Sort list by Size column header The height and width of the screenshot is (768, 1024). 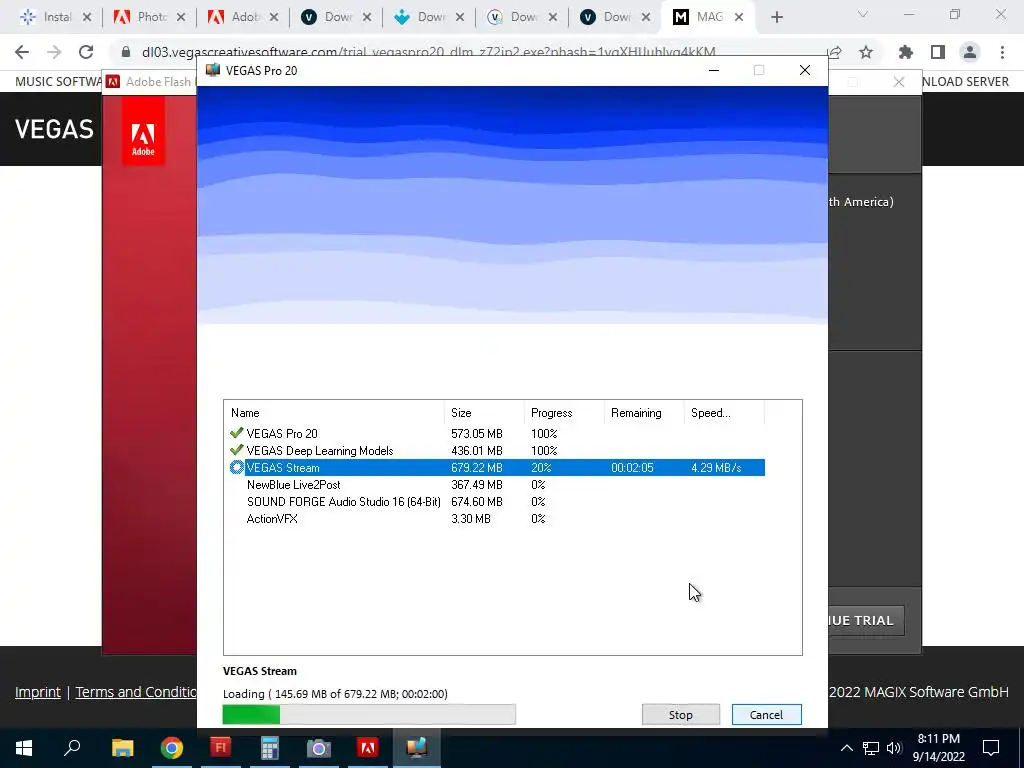(x=484, y=413)
